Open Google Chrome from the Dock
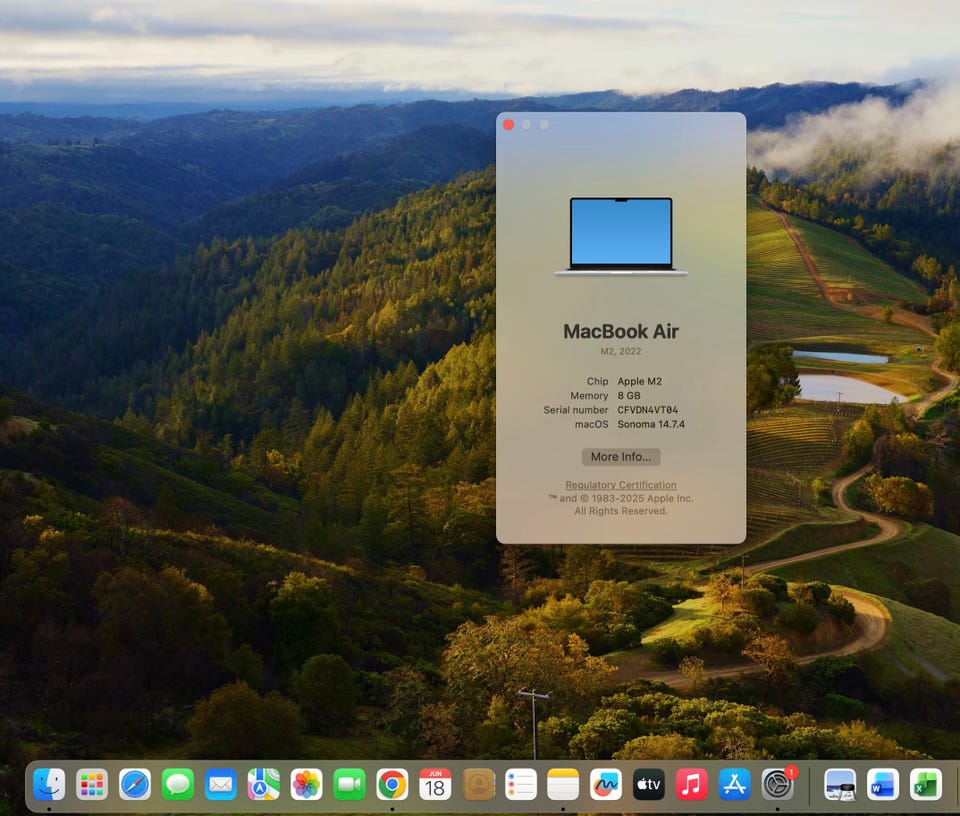The width and height of the screenshot is (960, 816). [x=392, y=784]
